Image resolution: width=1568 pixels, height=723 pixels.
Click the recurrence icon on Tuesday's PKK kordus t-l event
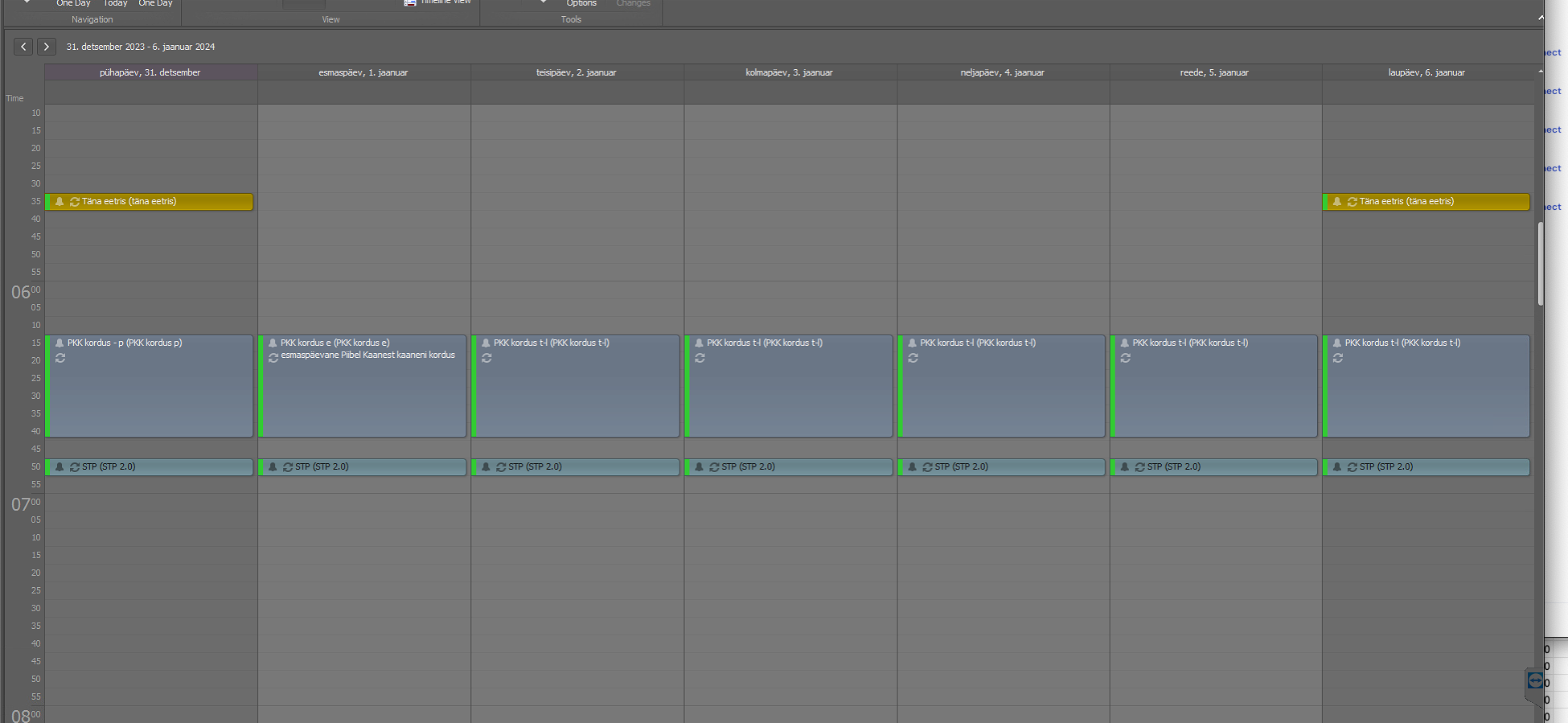486,358
